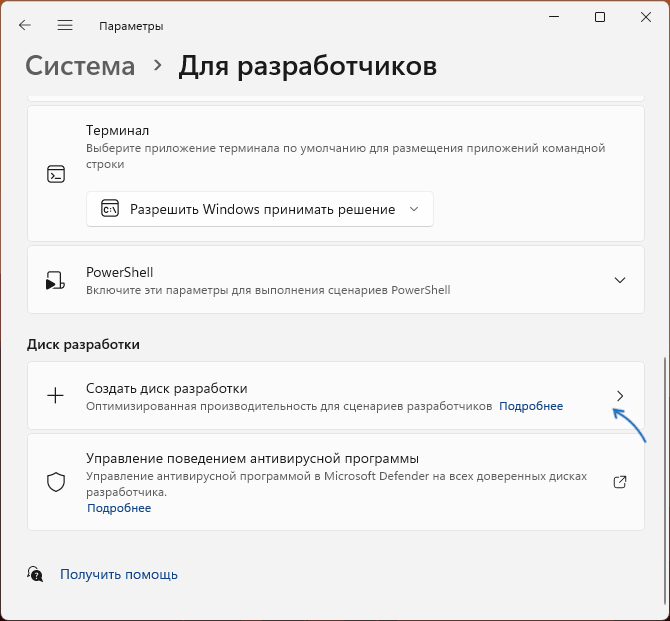The height and width of the screenshot is (621, 670).
Task: Minimize the Settings window
Action: point(554,17)
